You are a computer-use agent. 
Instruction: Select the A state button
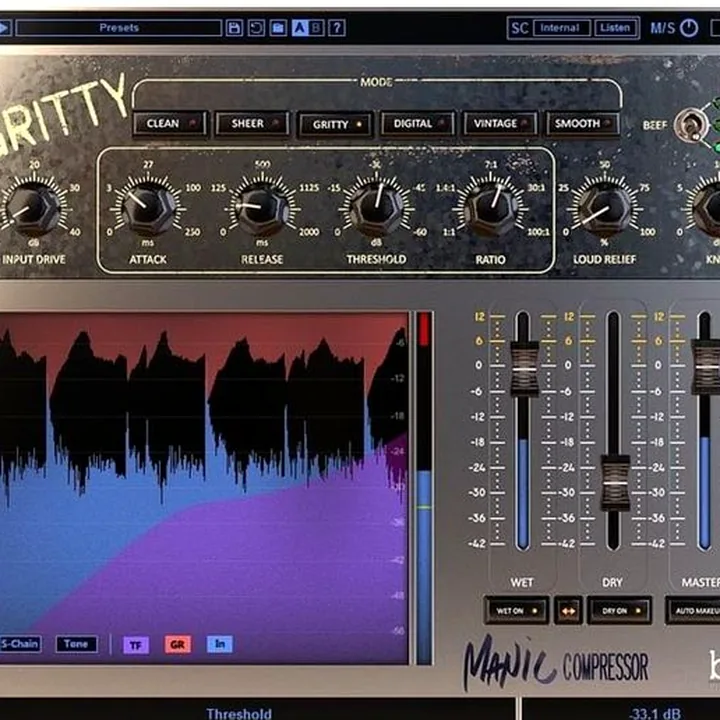coord(300,28)
